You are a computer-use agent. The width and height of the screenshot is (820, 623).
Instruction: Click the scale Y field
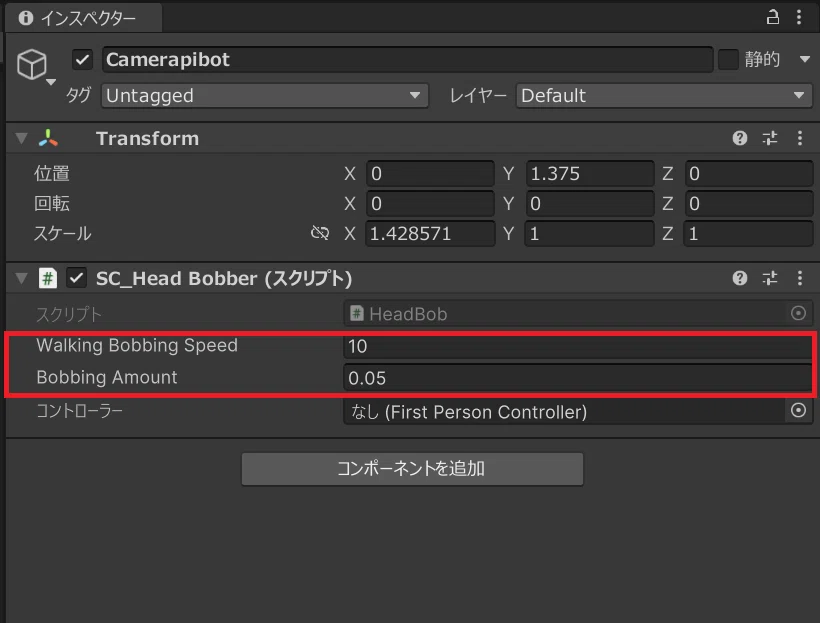pyautogui.click(x=590, y=234)
